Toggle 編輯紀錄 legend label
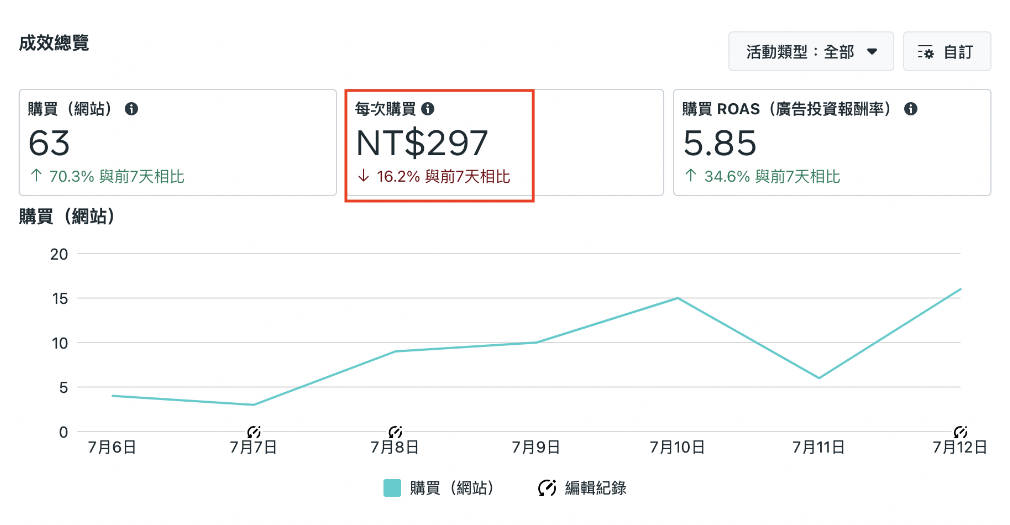This screenshot has width=1010, height=525. [x=595, y=488]
